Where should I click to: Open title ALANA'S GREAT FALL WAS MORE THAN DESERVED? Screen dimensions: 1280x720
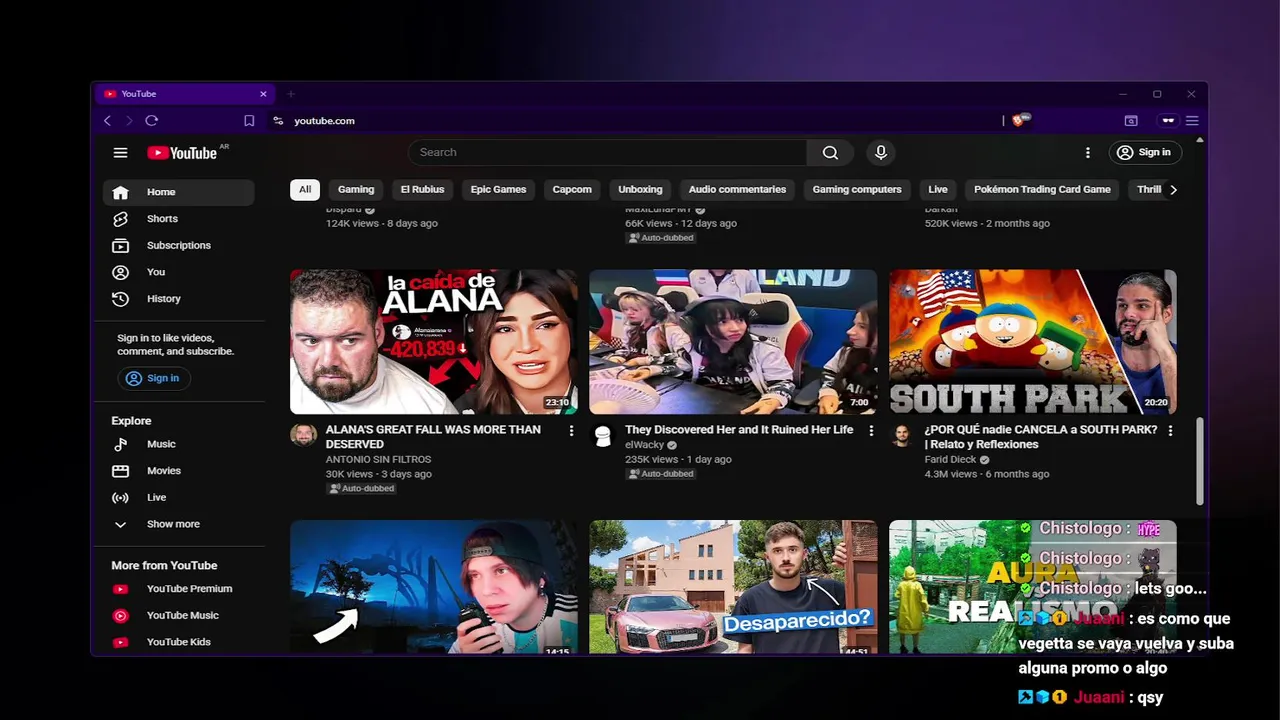tap(433, 437)
